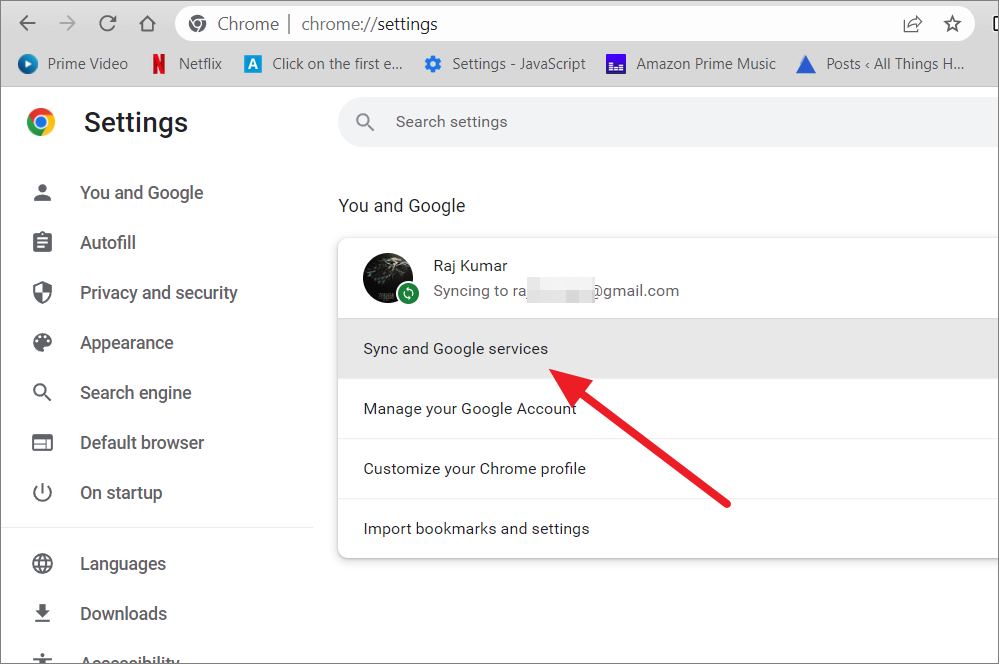The image size is (999, 664).
Task: Click the You and Google section heading
Action: [x=401, y=206]
